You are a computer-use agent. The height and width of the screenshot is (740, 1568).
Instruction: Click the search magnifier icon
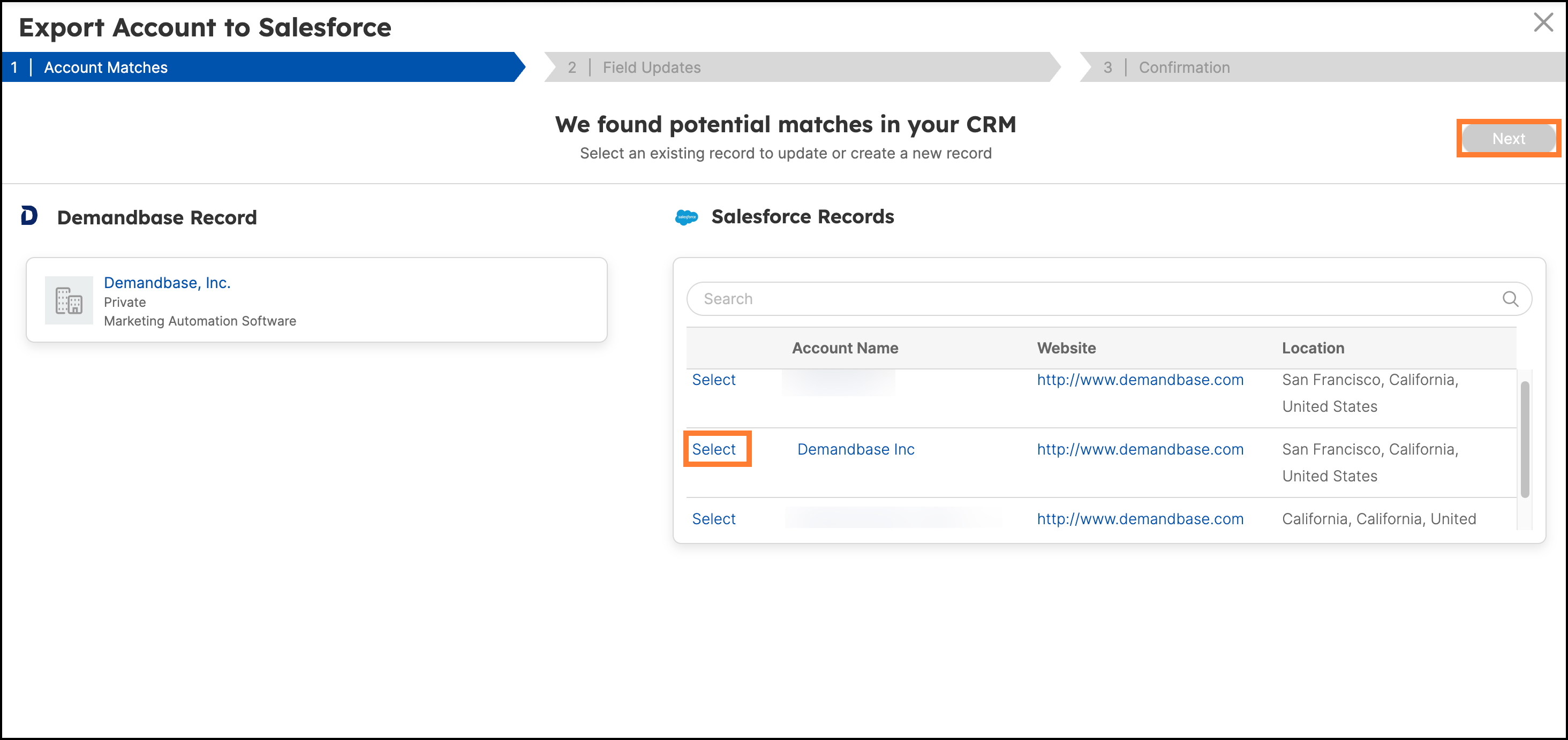[x=1510, y=299]
